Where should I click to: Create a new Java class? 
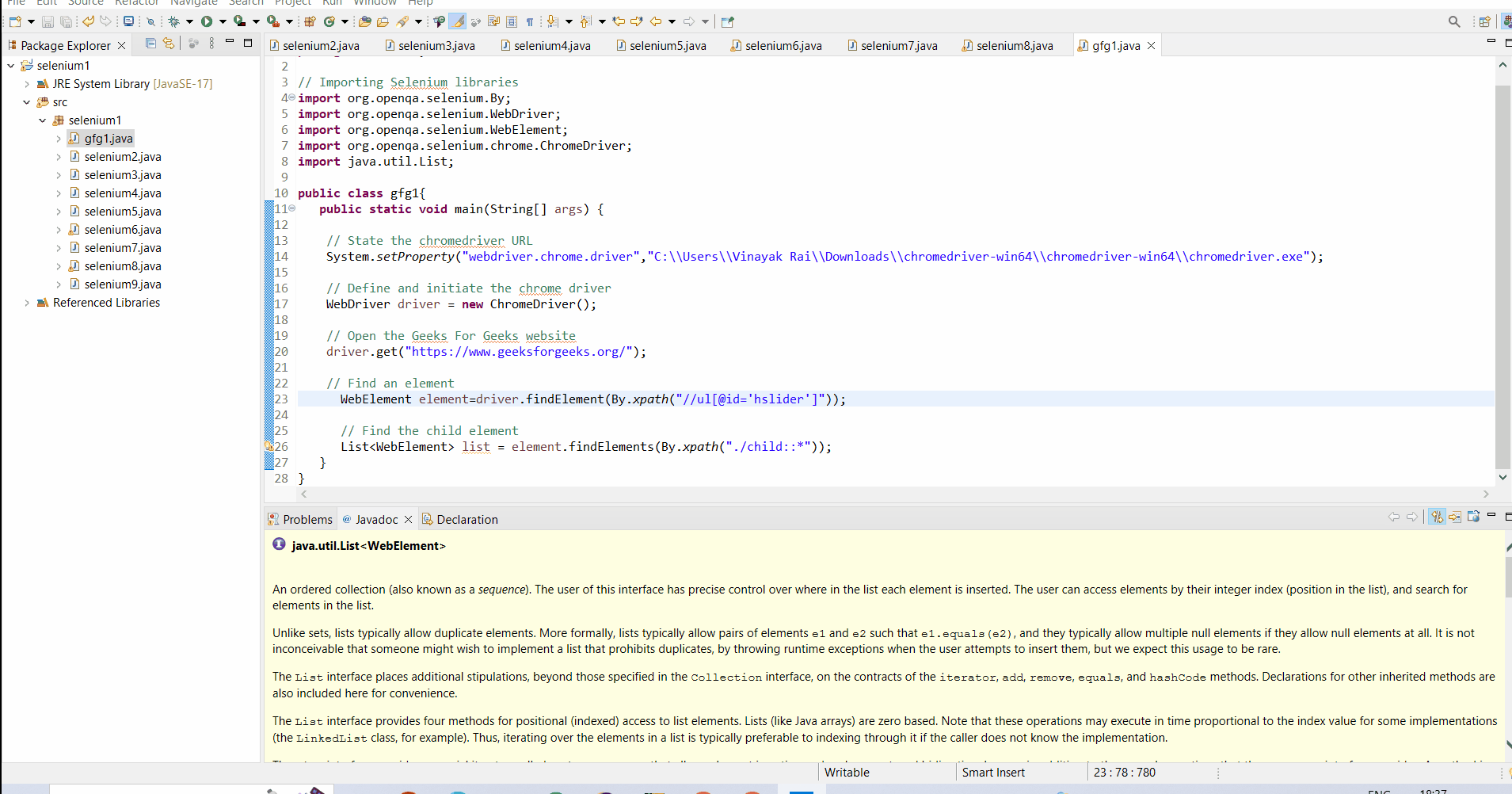coord(329,21)
